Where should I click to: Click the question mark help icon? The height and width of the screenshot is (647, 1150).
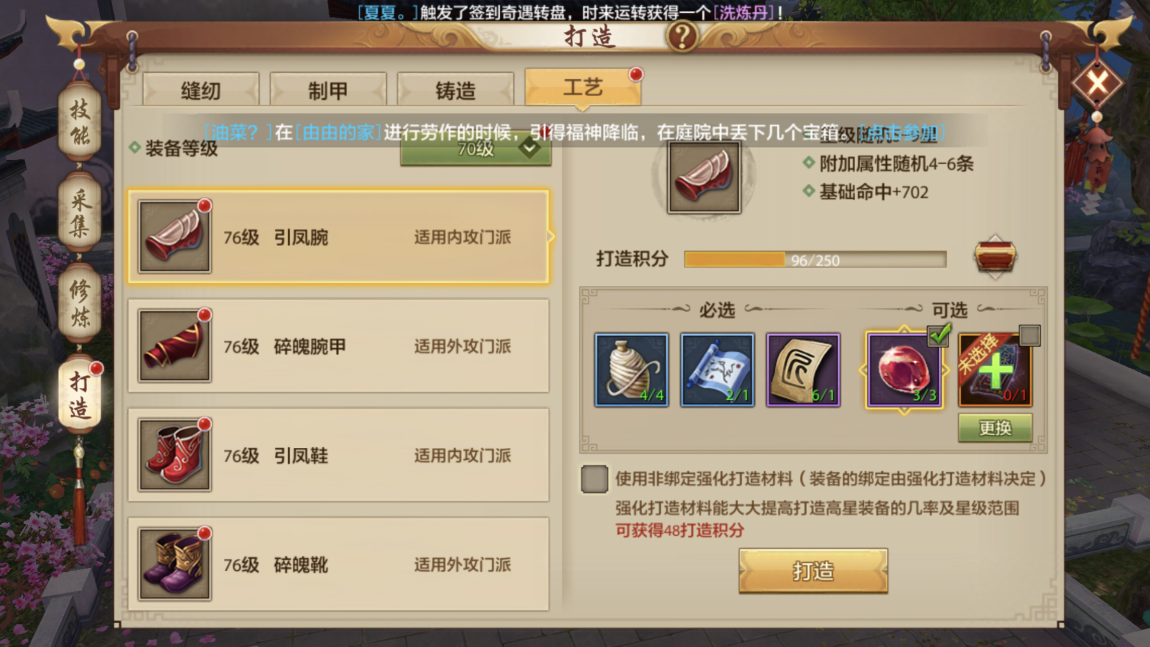pos(681,36)
